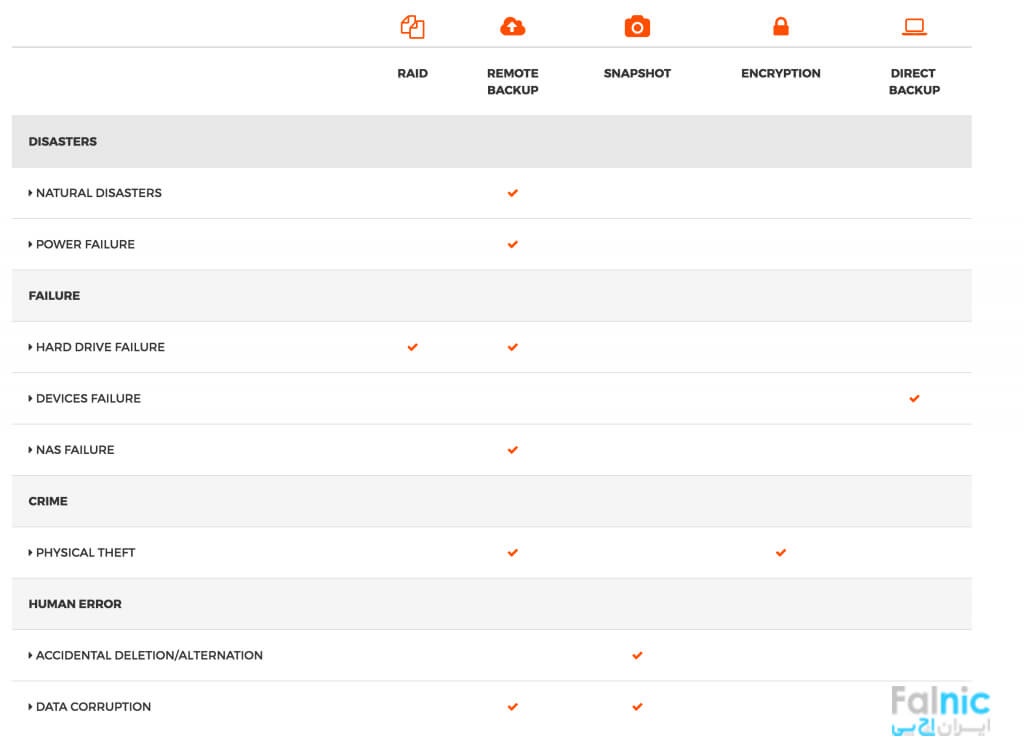The width and height of the screenshot is (1024, 753).
Task: Expand the Power Failure row
Action: pyautogui.click(x=31, y=244)
